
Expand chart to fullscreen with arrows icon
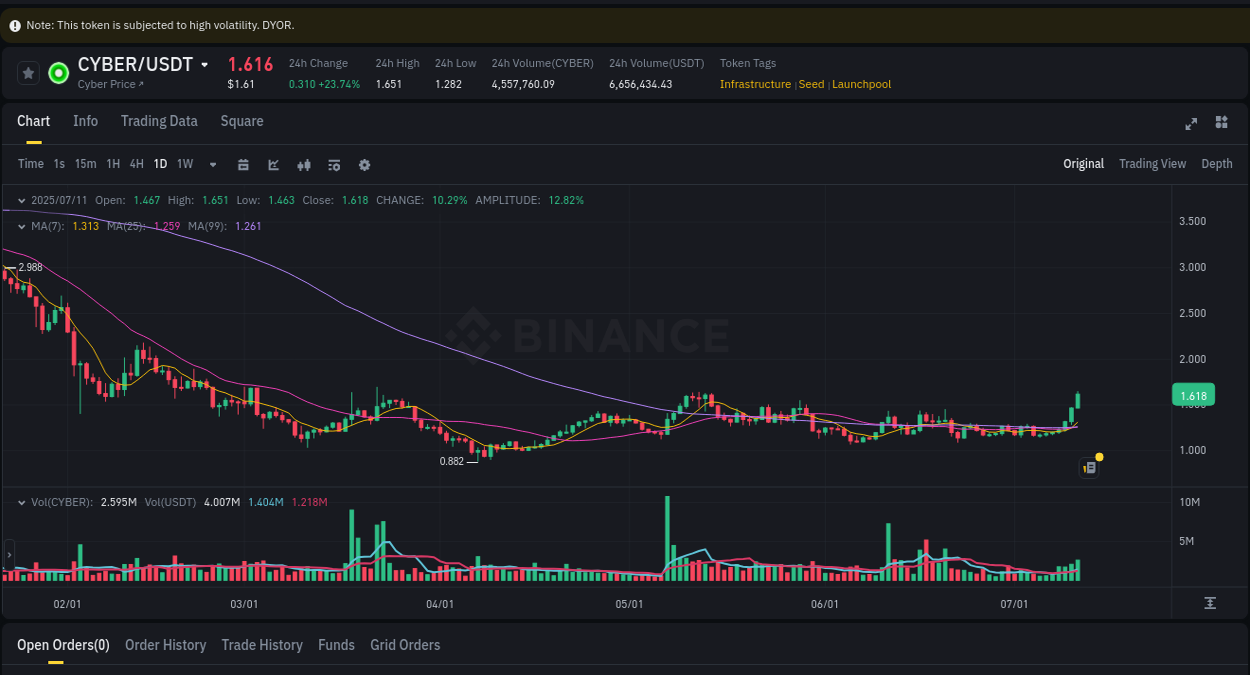[1190, 123]
